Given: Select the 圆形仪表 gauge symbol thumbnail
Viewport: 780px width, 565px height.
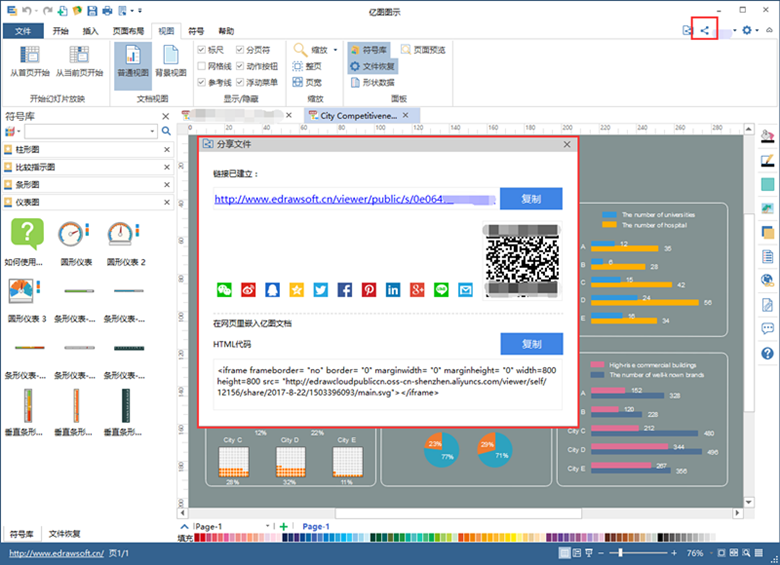Looking at the screenshot, I should [76, 238].
